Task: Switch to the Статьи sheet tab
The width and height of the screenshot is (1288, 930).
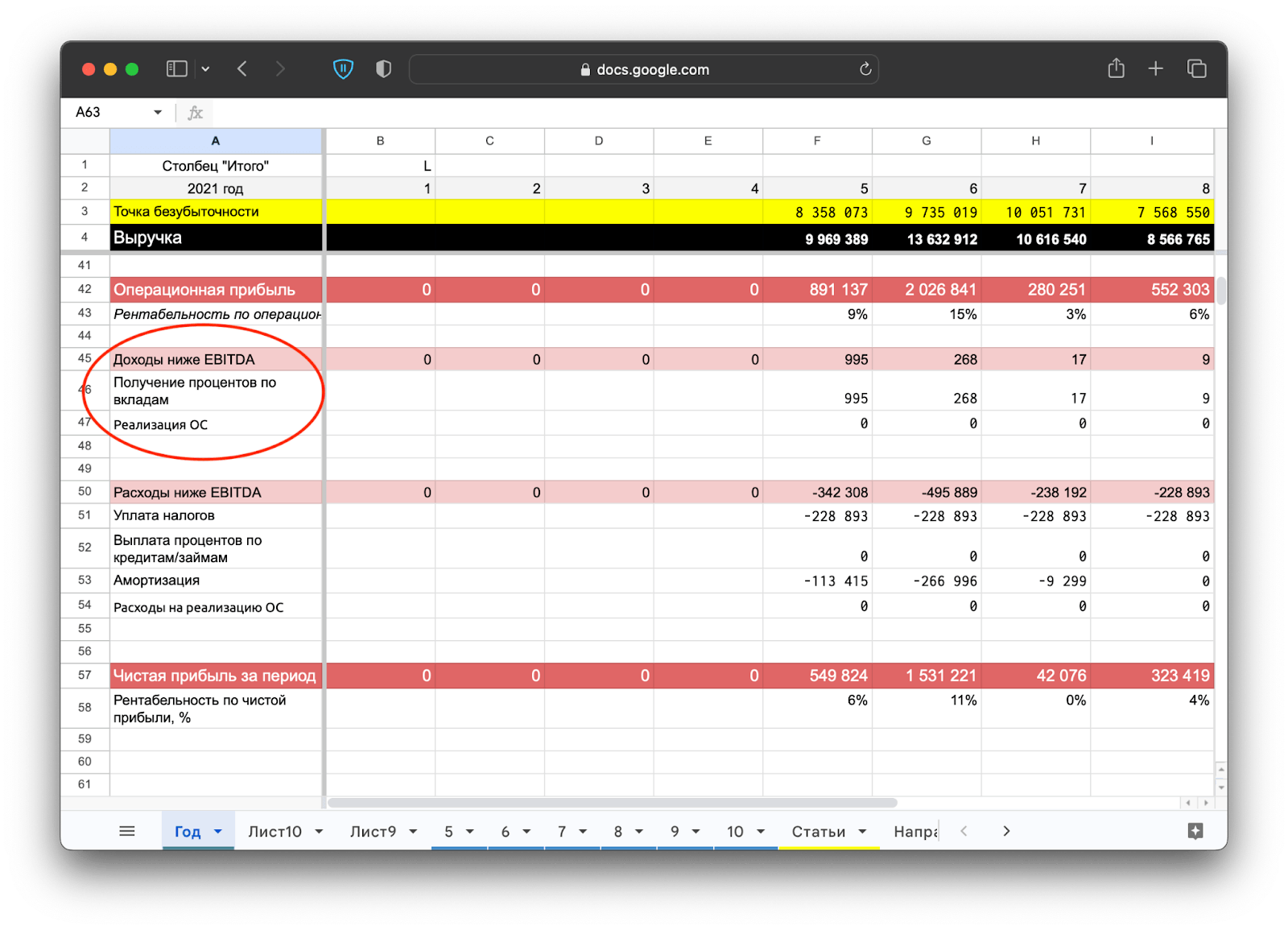Action: [x=818, y=832]
